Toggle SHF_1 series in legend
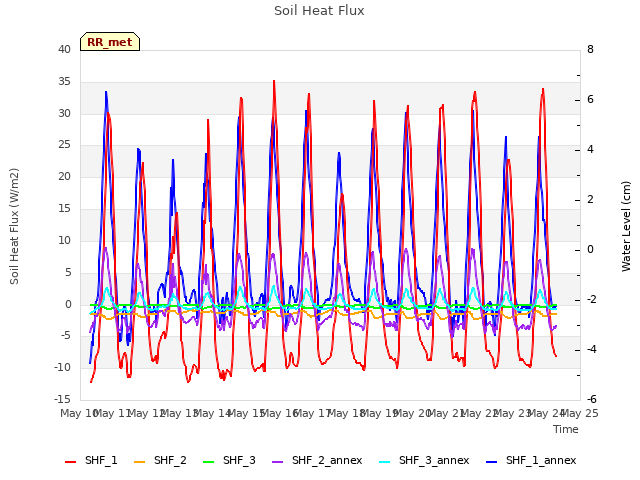The image size is (640, 480). (91, 461)
